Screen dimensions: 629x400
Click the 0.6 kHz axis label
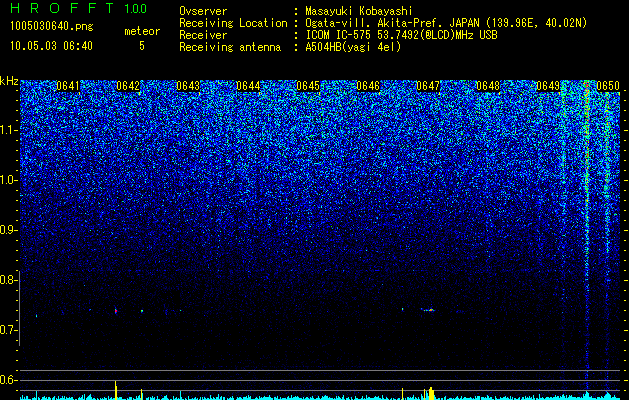click(8, 380)
